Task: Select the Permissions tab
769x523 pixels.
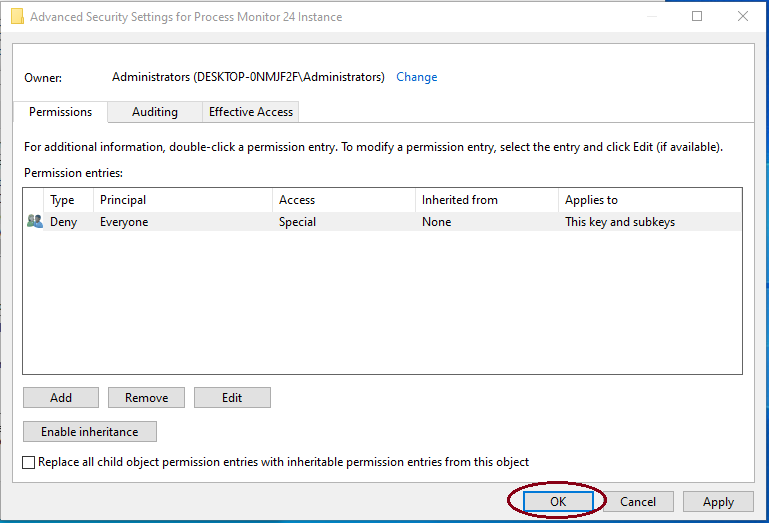Action: point(60,112)
